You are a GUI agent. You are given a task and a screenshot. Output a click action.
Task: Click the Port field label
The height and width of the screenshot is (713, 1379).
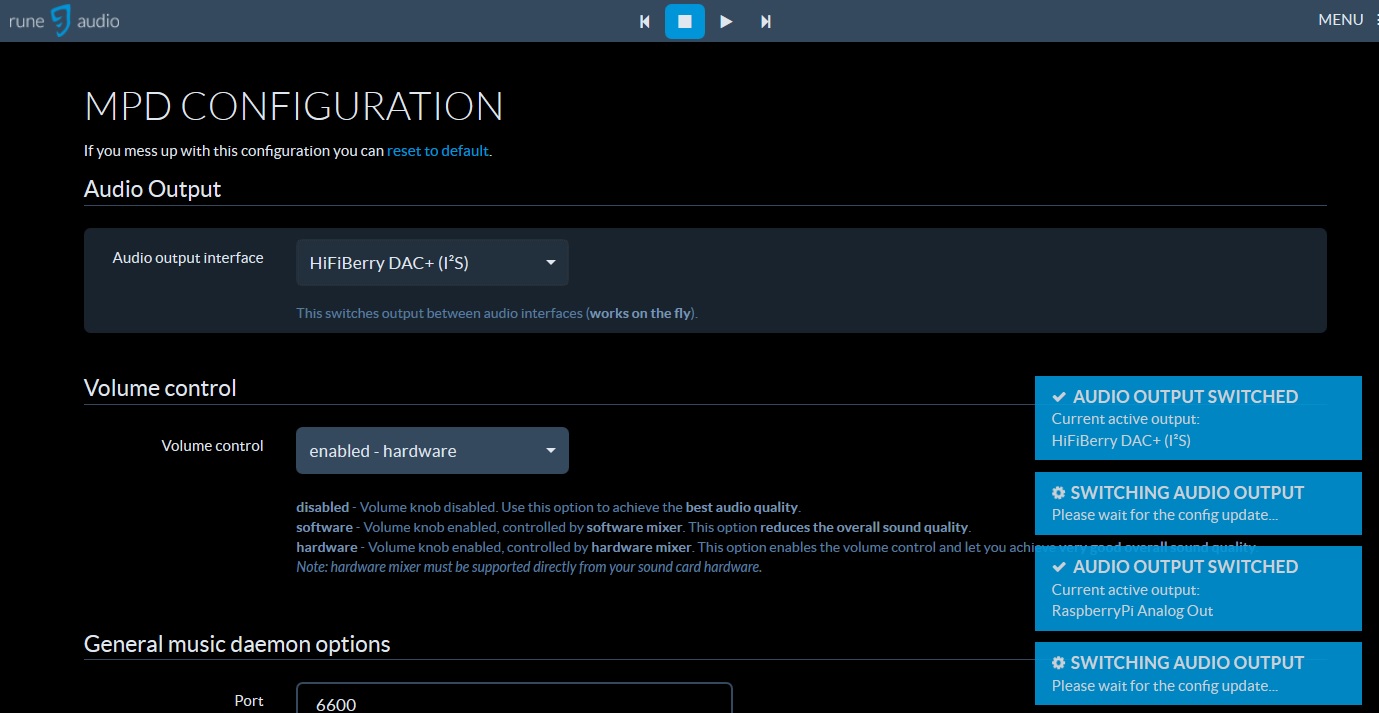pyautogui.click(x=249, y=701)
